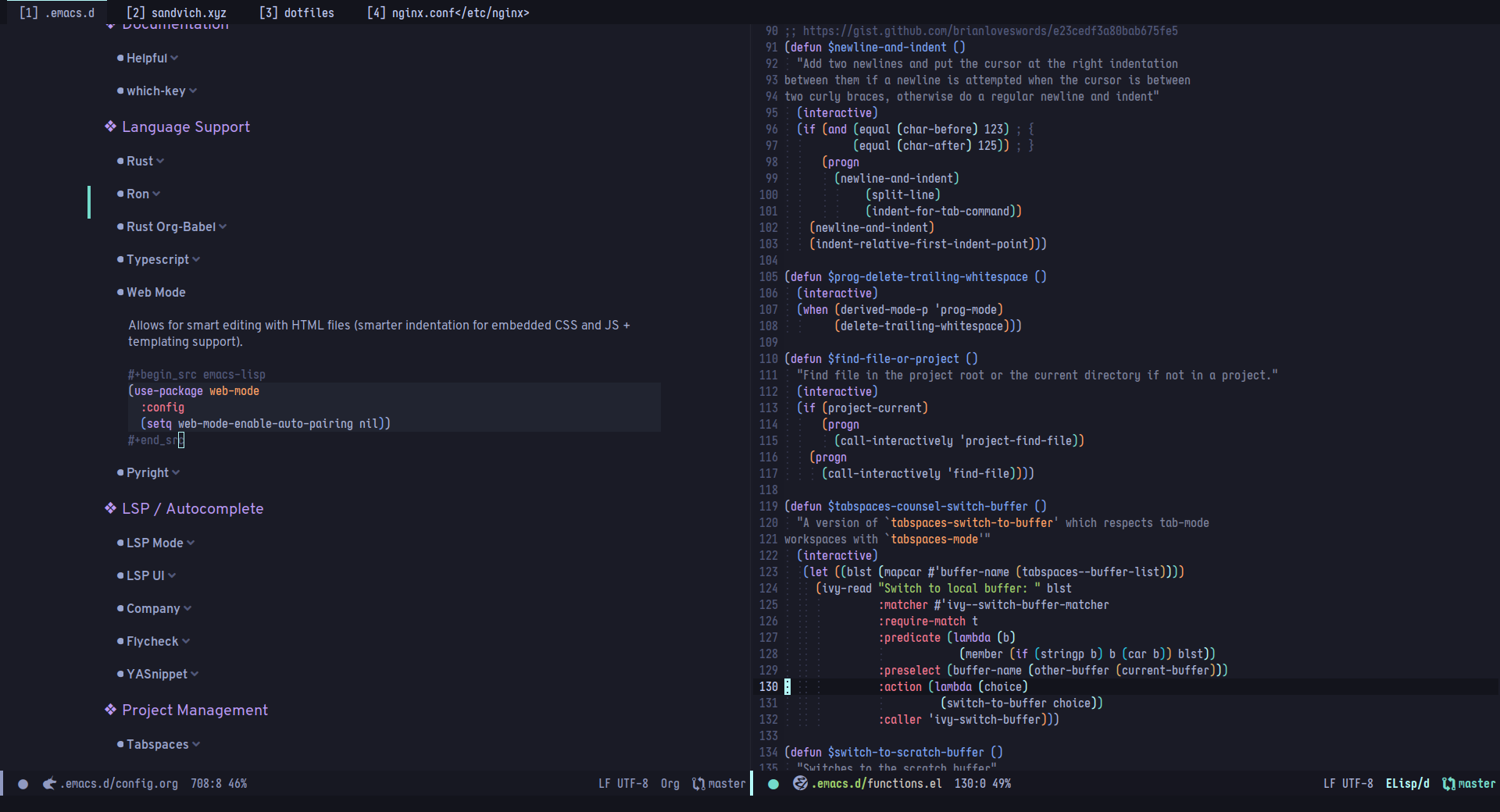
Task: Expand the Rust Org-Babel heading chevron
Action: coord(223,227)
